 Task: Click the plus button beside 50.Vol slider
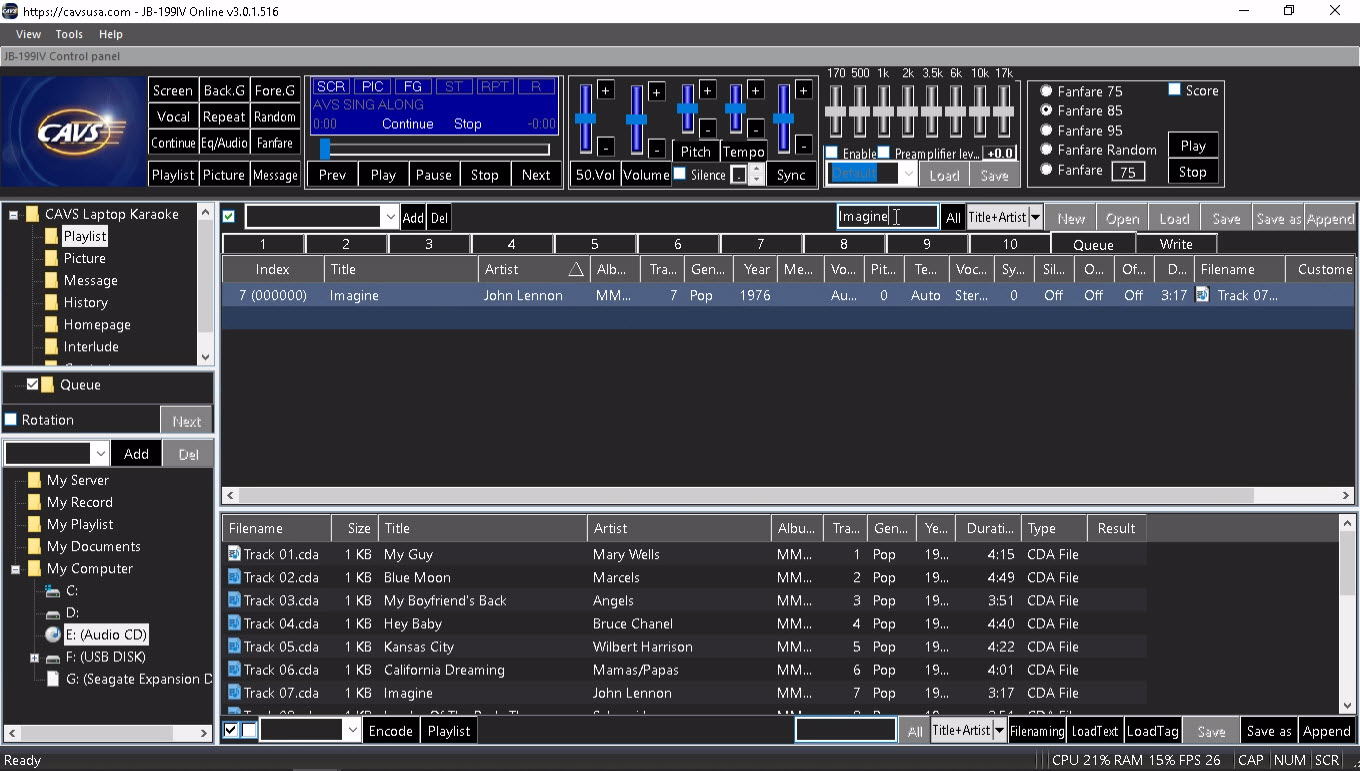point(606,91)
